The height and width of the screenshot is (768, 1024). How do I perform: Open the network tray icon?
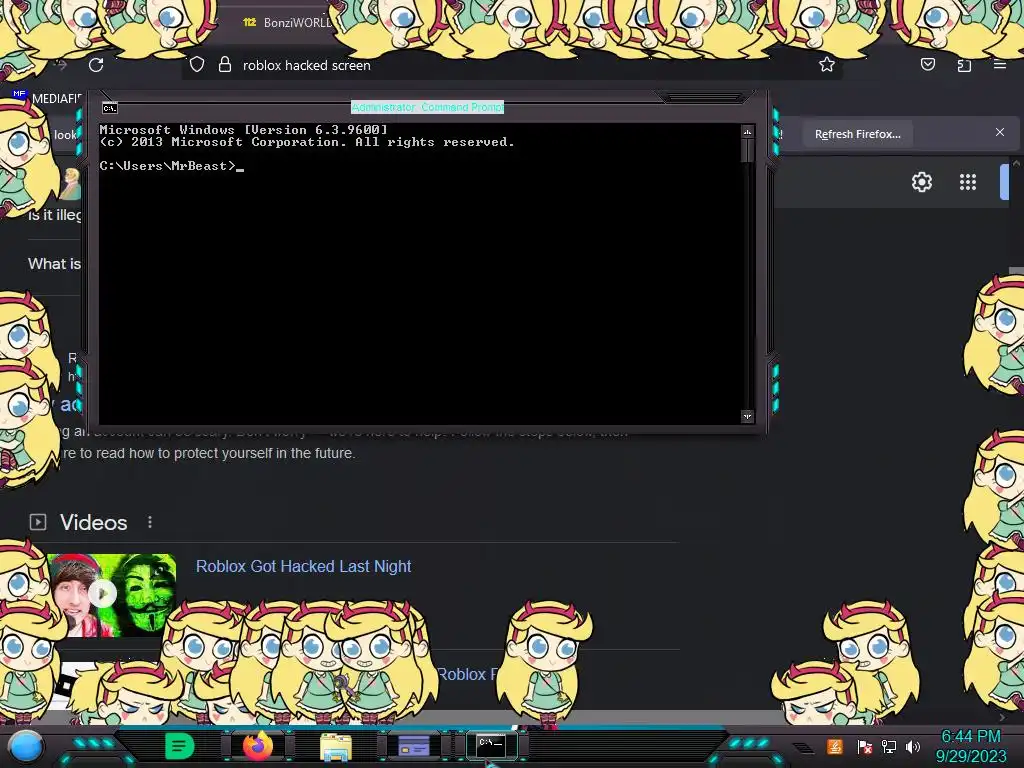click(x=888, y=746)
